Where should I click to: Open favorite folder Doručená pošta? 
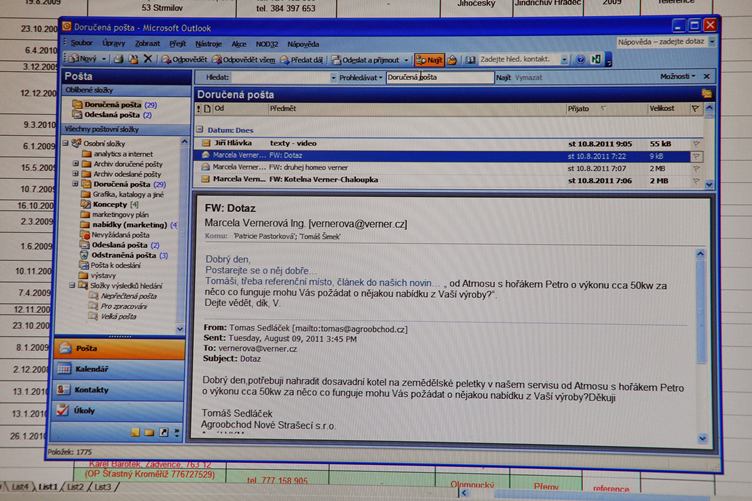[x=114, y=105]
